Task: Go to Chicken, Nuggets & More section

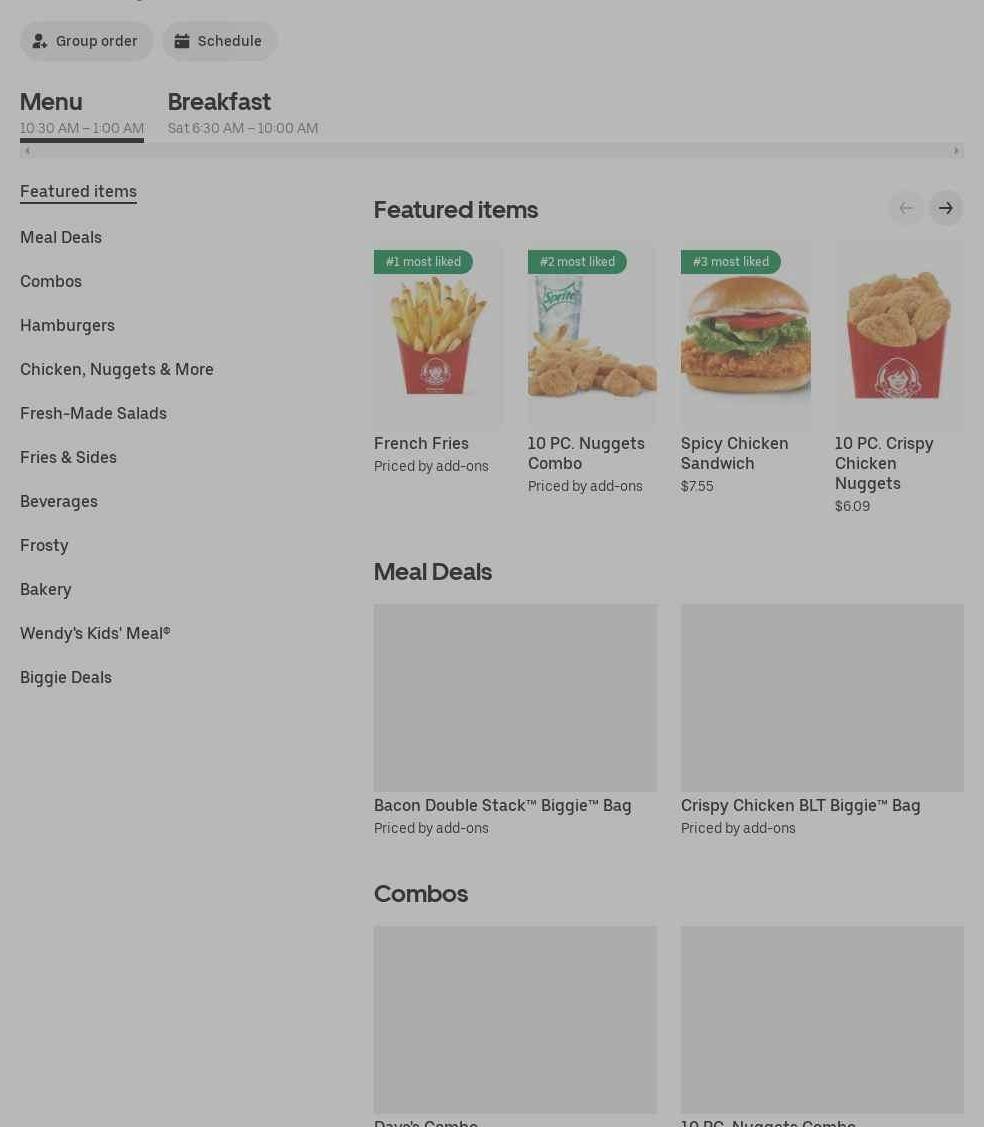Action: point(116,369)
